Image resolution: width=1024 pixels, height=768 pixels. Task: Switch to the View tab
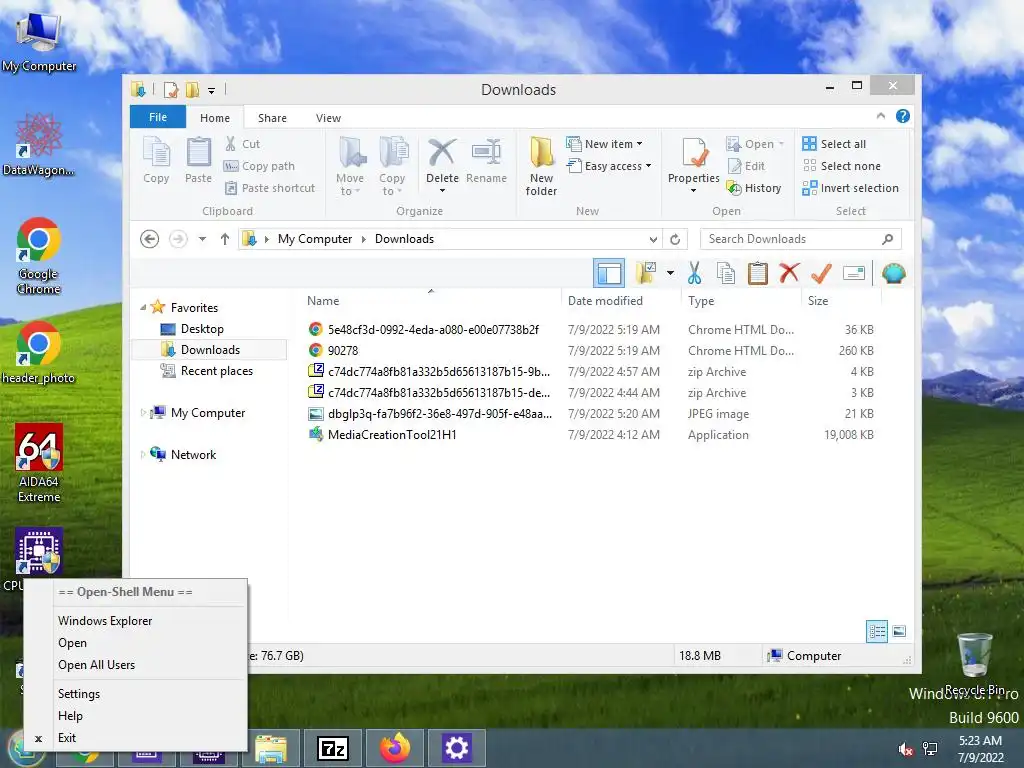(328, 118)
